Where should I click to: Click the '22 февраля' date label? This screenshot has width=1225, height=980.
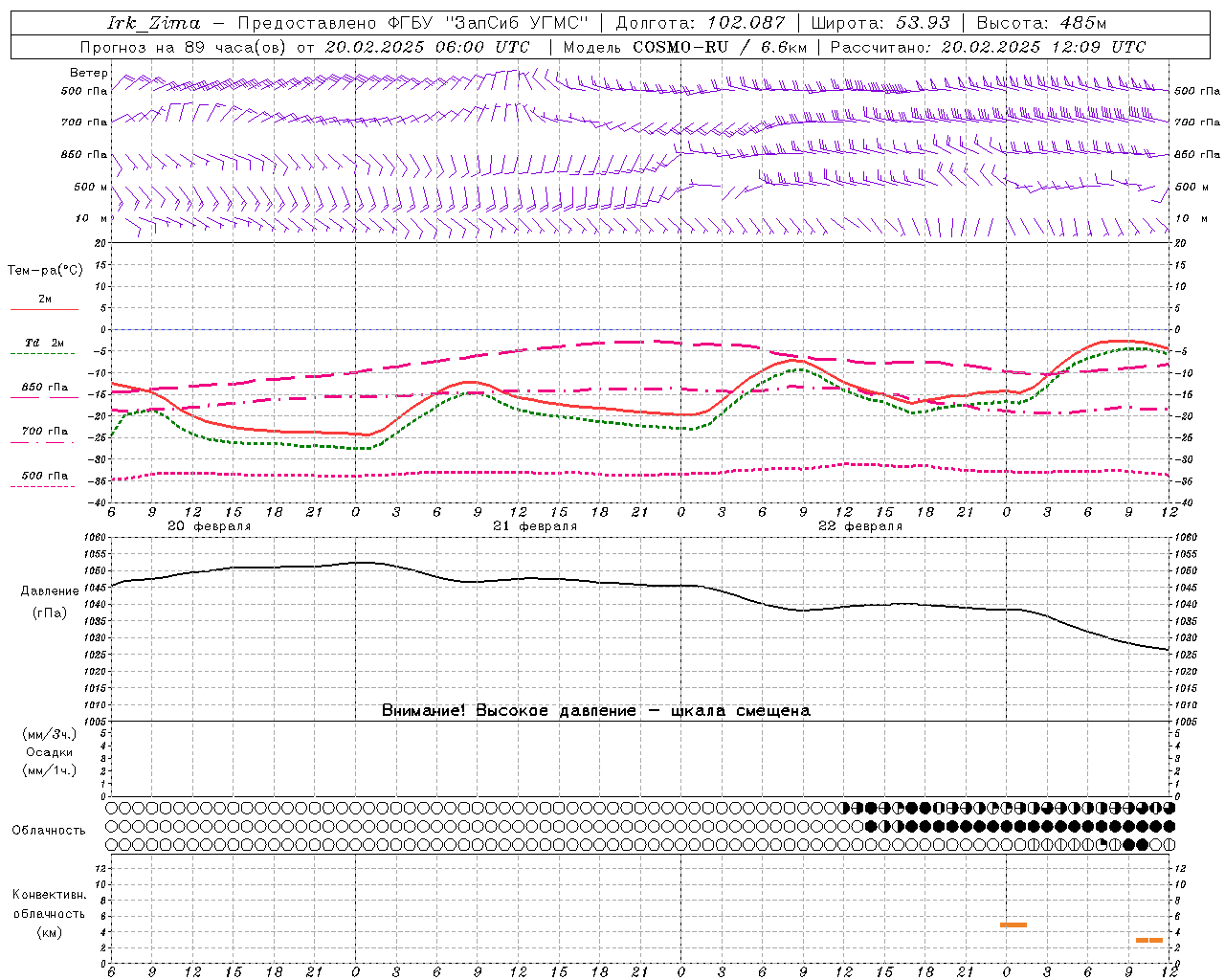pyautogui.click(x=860, y=526)
